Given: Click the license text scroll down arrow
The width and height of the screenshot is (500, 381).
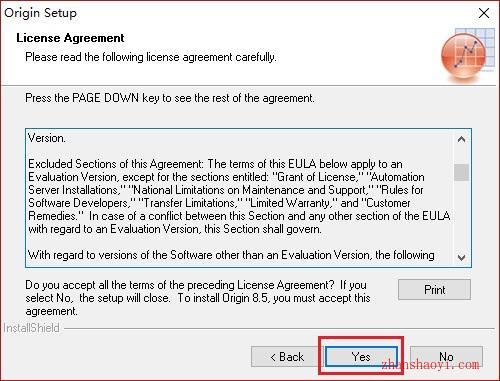Looking at the screenshot, I should [461, 257].
